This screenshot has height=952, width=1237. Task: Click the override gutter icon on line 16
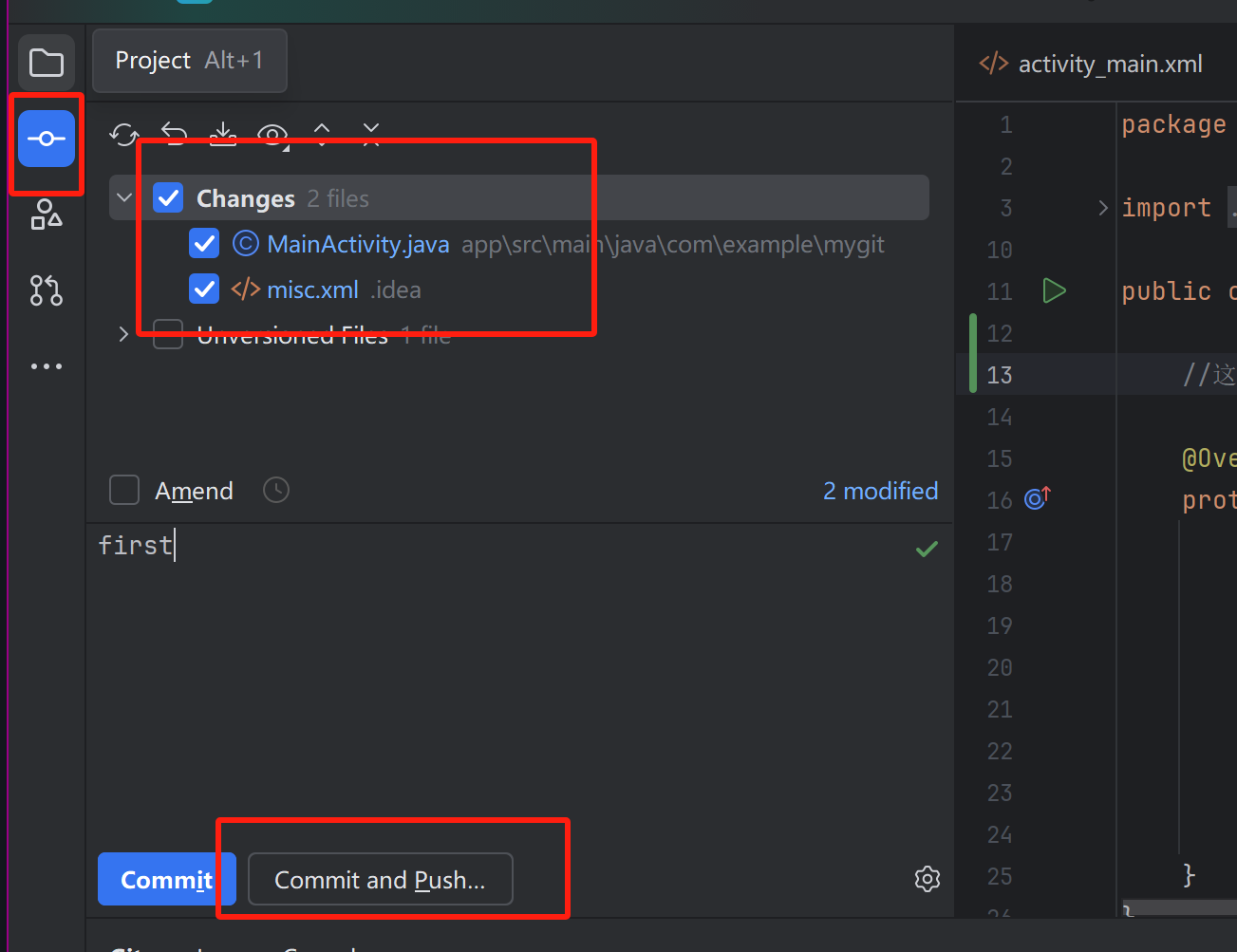click(1038, 497)
